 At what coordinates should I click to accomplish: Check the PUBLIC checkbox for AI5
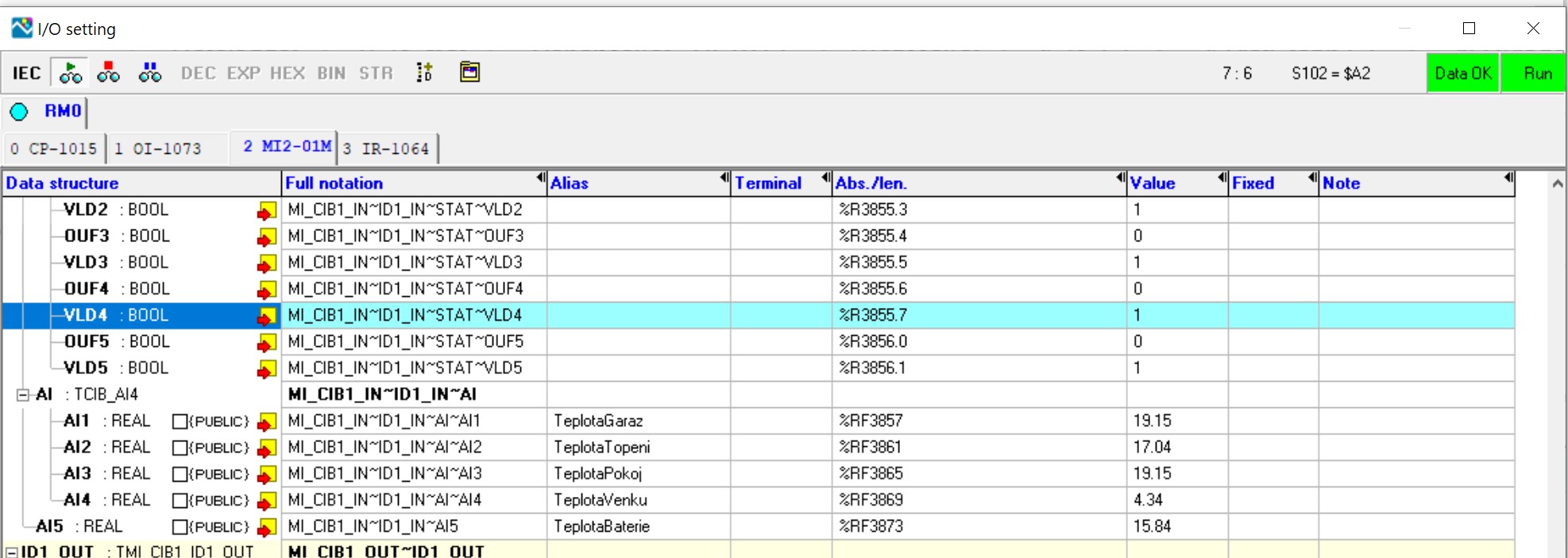(x=180, y=527)
